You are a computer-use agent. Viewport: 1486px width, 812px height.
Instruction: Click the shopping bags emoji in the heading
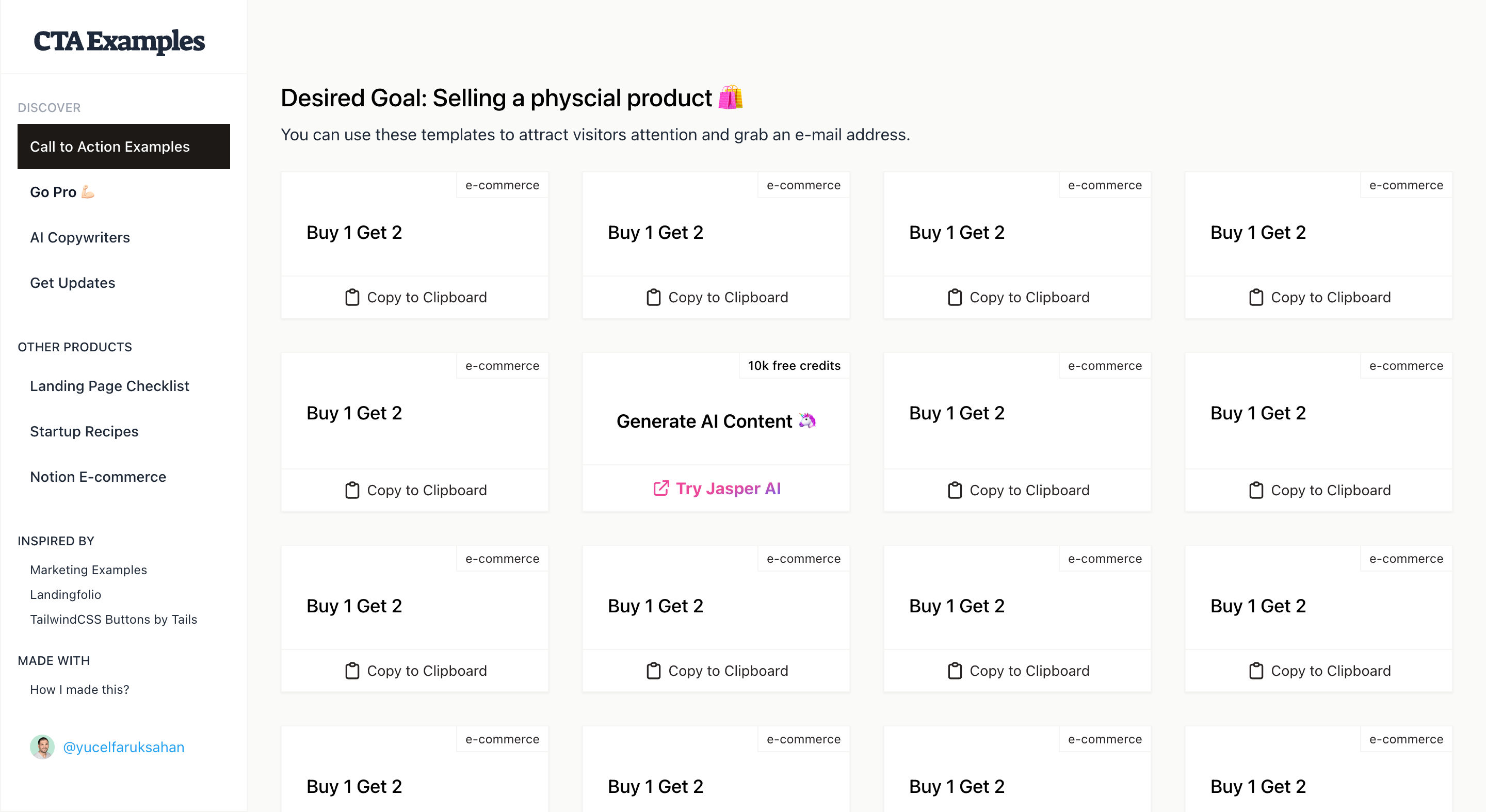(x=730, y=98)
